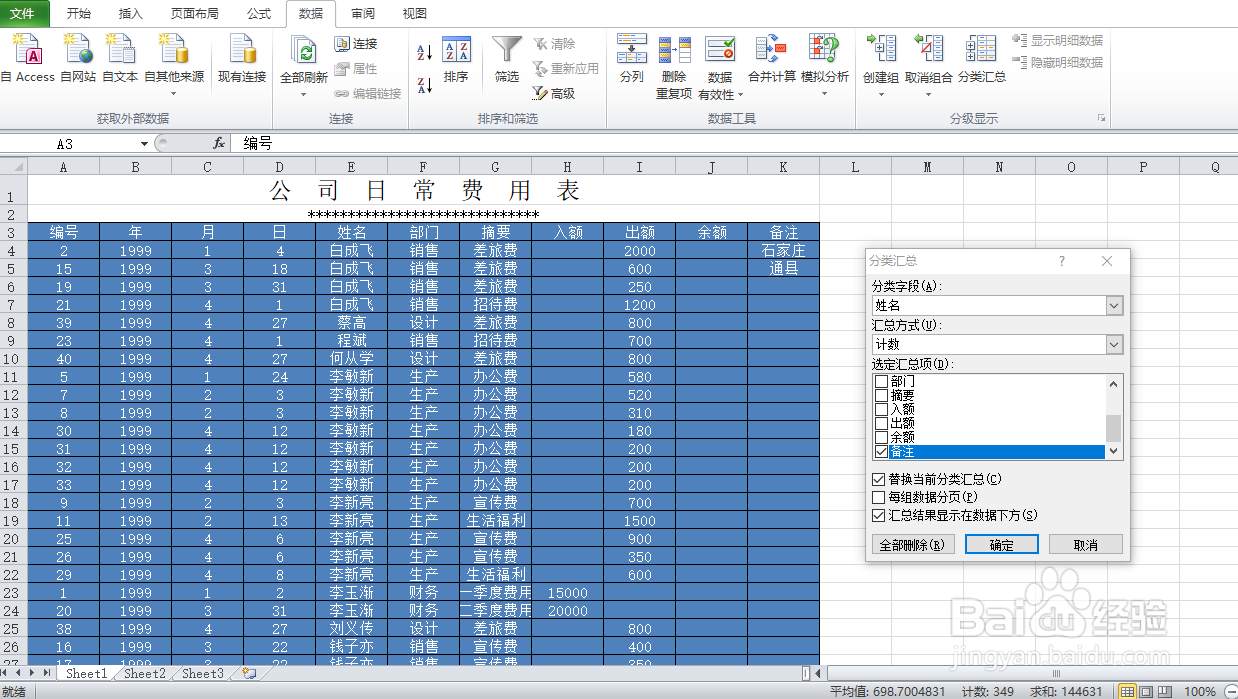Select the Sheet3 tab
The image size is (1238, 699).
point(203,673)
